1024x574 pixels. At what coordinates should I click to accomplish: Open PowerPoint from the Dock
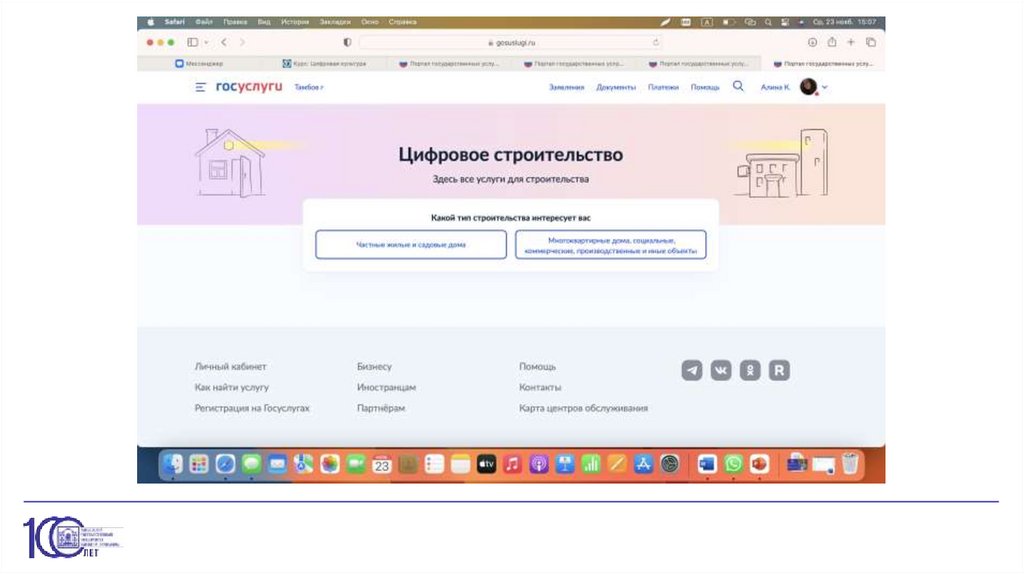759,464
